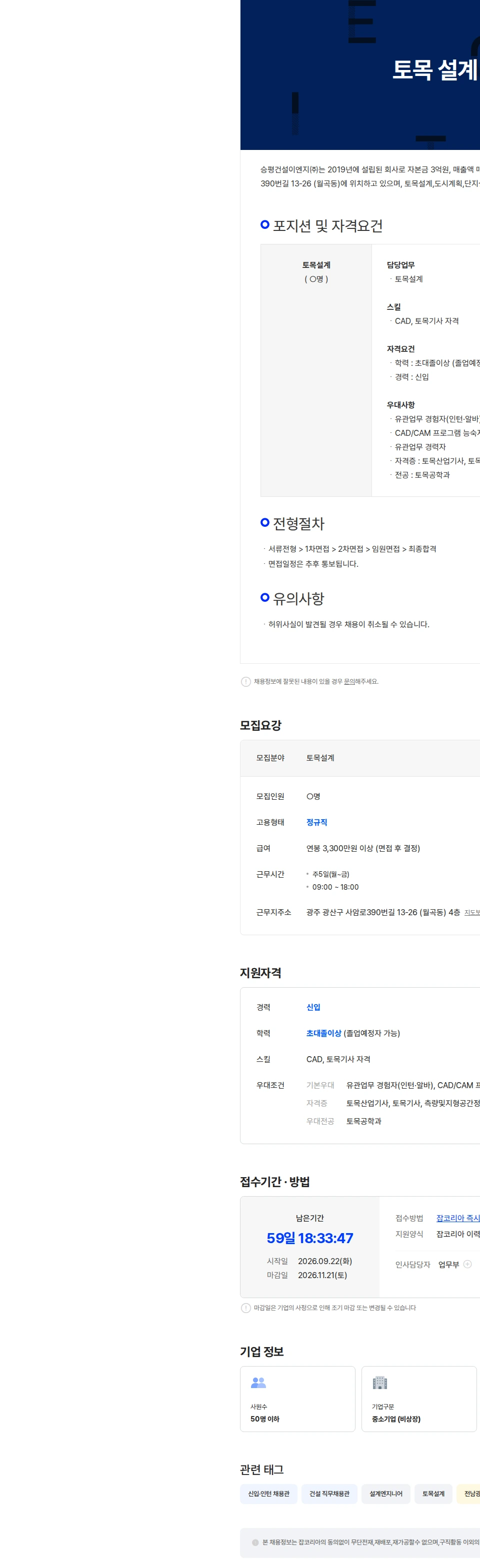480x1568 pixels.
Task: Click the 토목공학과 value under 우대전공
Action: click(x=363, y=1121)
